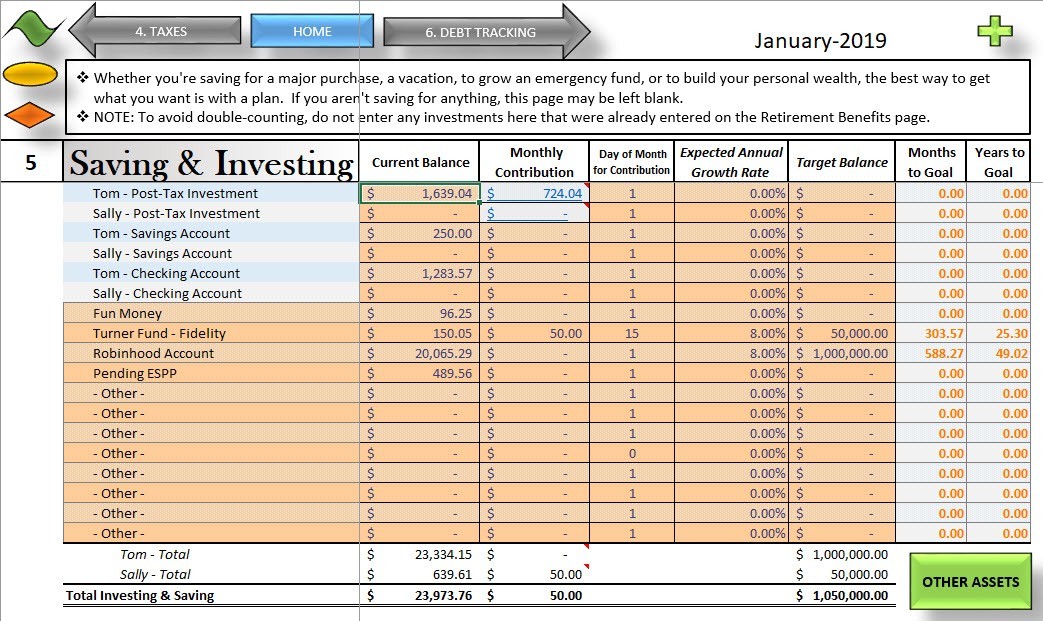Select Tom Post-Tax Investment current balance 1,639.04
This screenshot has width=1043, height=621.
pyautogui.click(x=420, y=193)
